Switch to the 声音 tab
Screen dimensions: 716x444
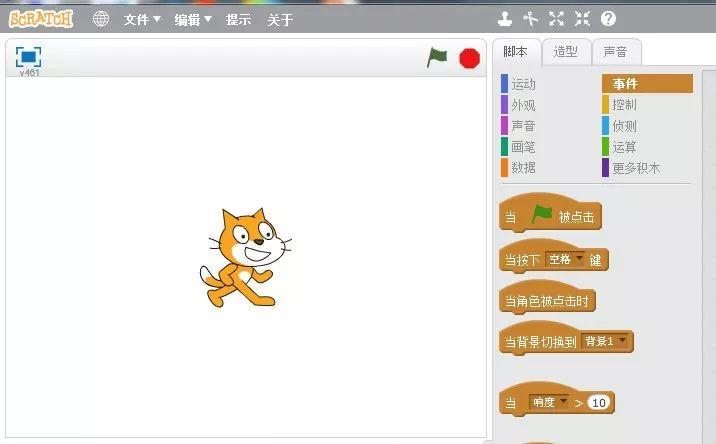click(616, 52)
